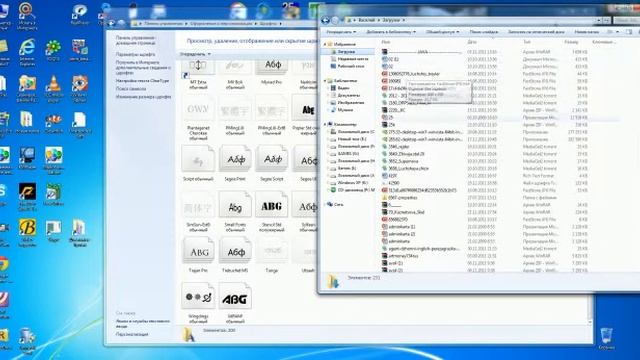Open the MT Extra font
Viewport: 640px width, 360px height.
(x=198, y=74)
